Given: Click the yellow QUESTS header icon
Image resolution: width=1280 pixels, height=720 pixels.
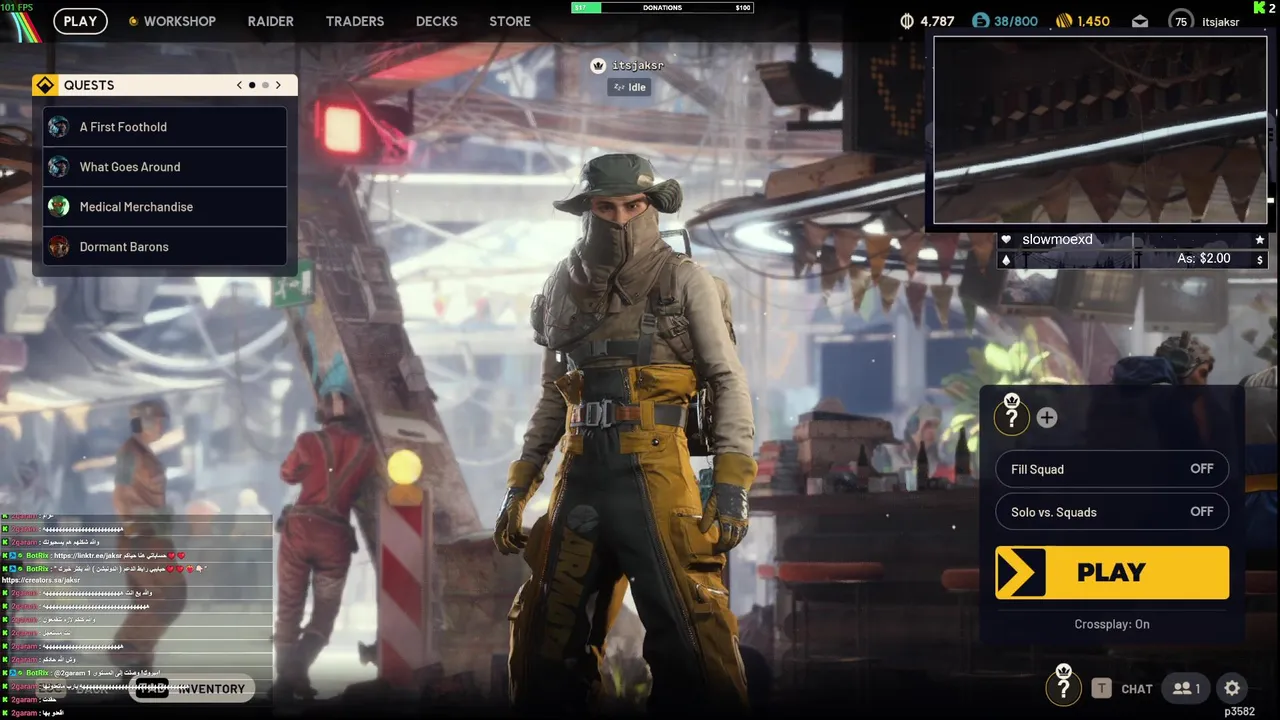Looking at the screenshot, I should [45, 85].
